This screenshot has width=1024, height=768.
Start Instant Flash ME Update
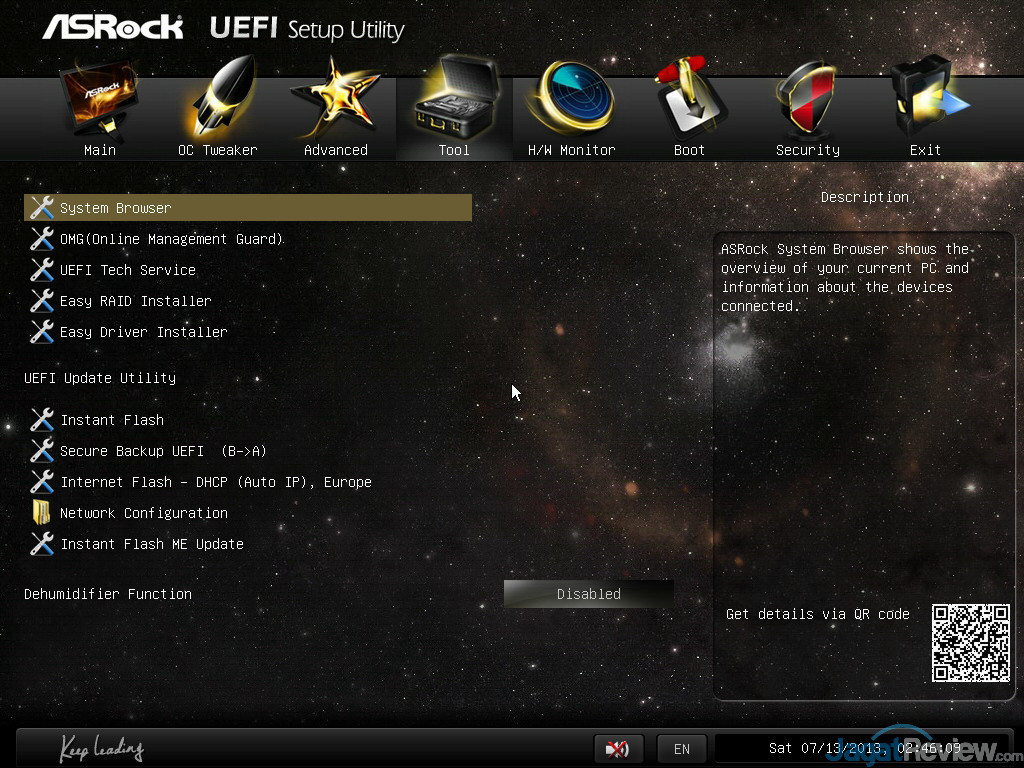click(x=152, y=544)
